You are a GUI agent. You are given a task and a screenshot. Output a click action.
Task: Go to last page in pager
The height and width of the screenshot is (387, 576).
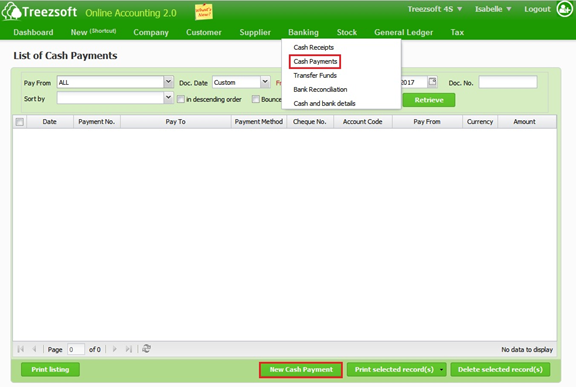128,349
